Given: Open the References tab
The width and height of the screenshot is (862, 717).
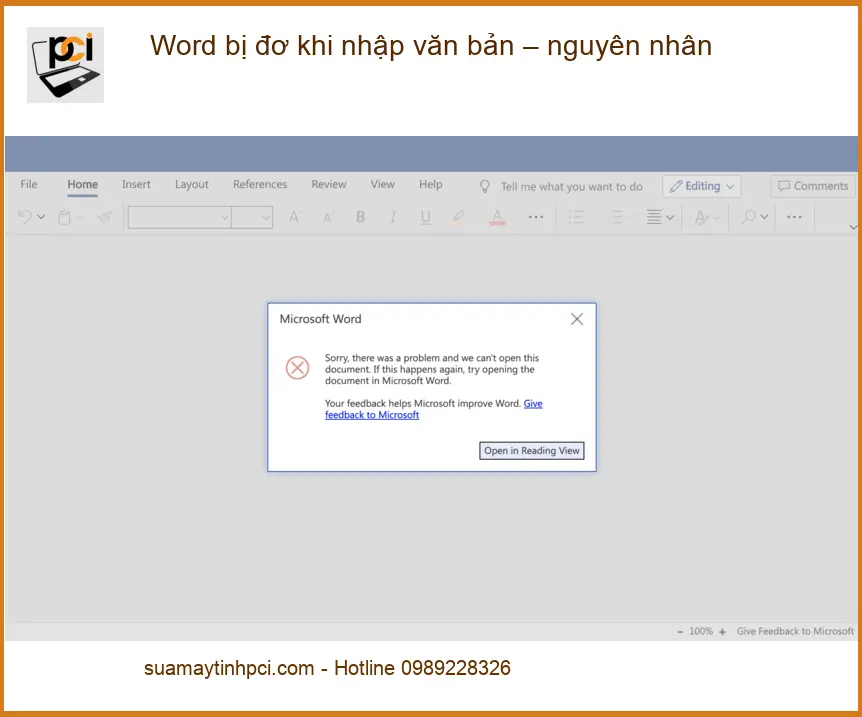Looking at the screenshot, I should 259,184.
